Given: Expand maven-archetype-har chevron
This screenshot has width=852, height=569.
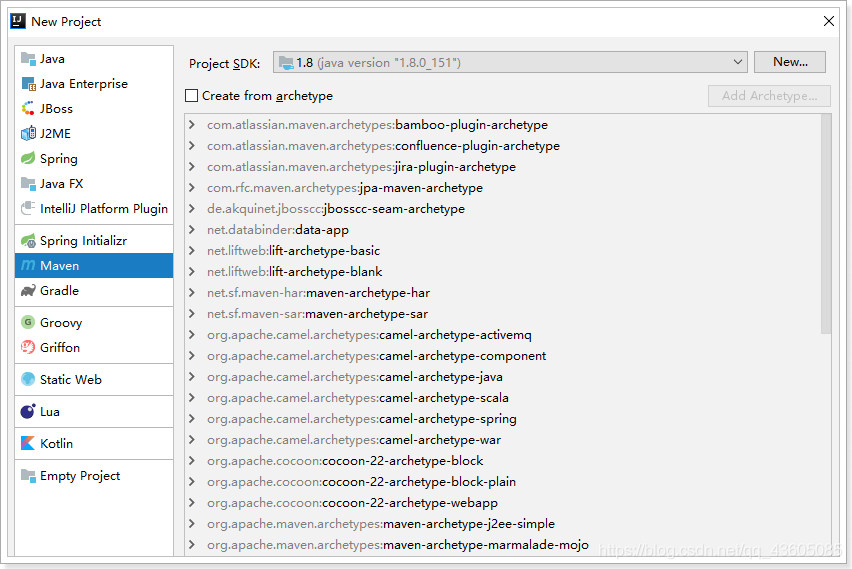Looking at the screenshot, I should coord(192,292).
